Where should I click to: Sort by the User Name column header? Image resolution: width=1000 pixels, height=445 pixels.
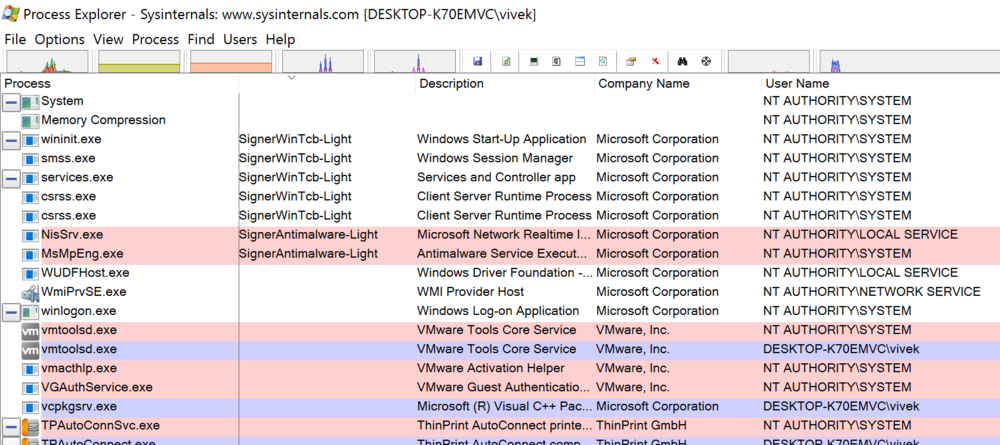[x=797, y=84]
